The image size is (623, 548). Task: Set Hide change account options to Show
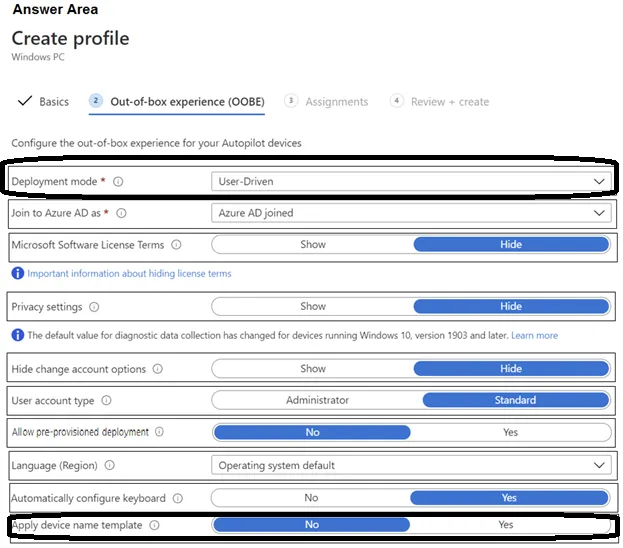(313, 369)
